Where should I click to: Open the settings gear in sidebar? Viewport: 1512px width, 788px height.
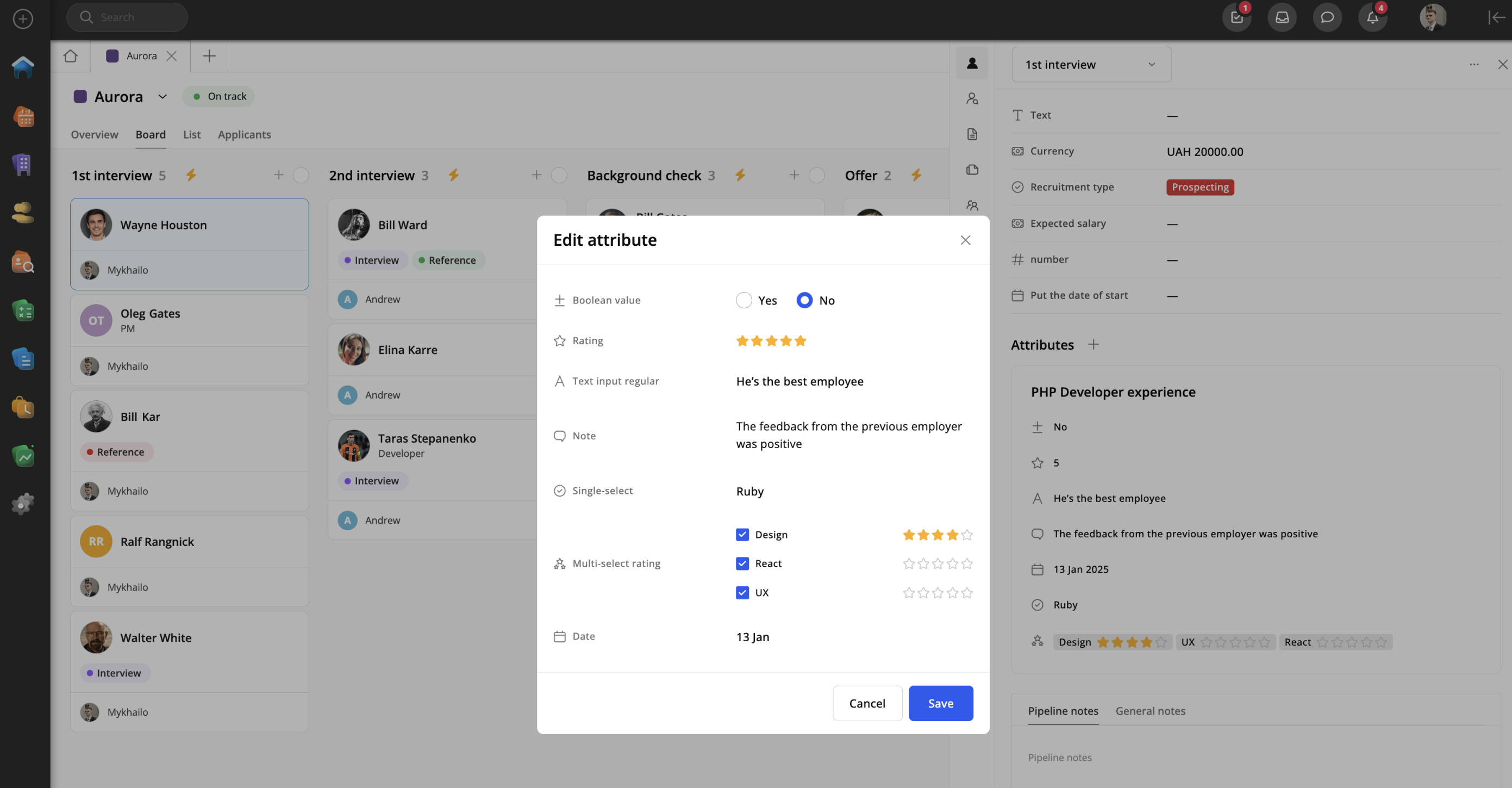(x=23, y=504)
